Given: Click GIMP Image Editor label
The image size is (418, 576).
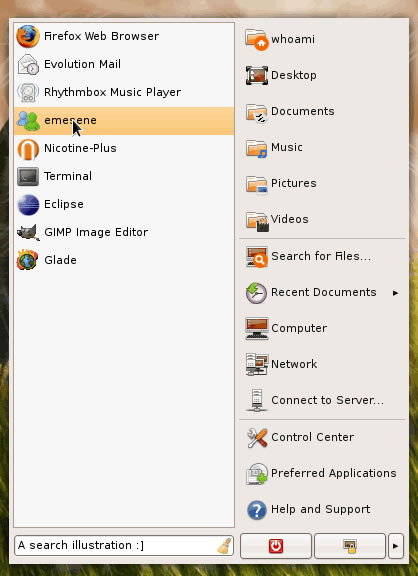Looking at the screenshot, I should [x=96, y=232].
